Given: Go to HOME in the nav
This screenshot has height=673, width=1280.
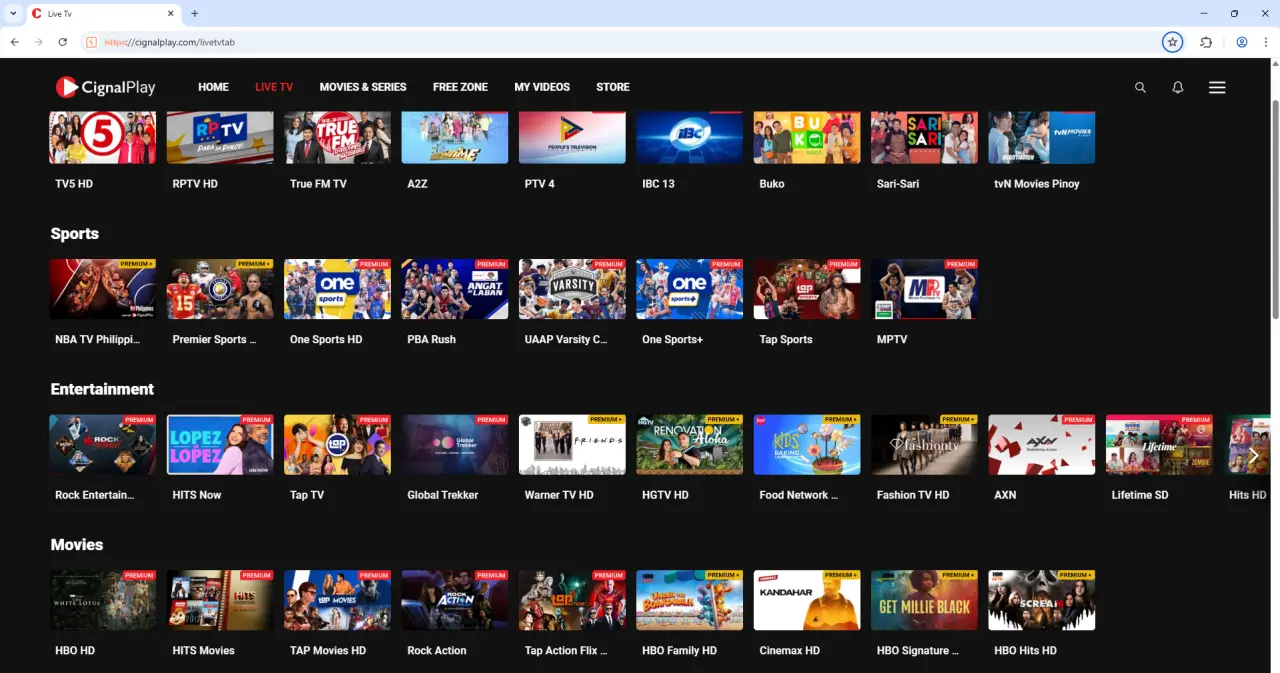Looking at the screenshot, I should pyautogui.click(x=213, y=87).
